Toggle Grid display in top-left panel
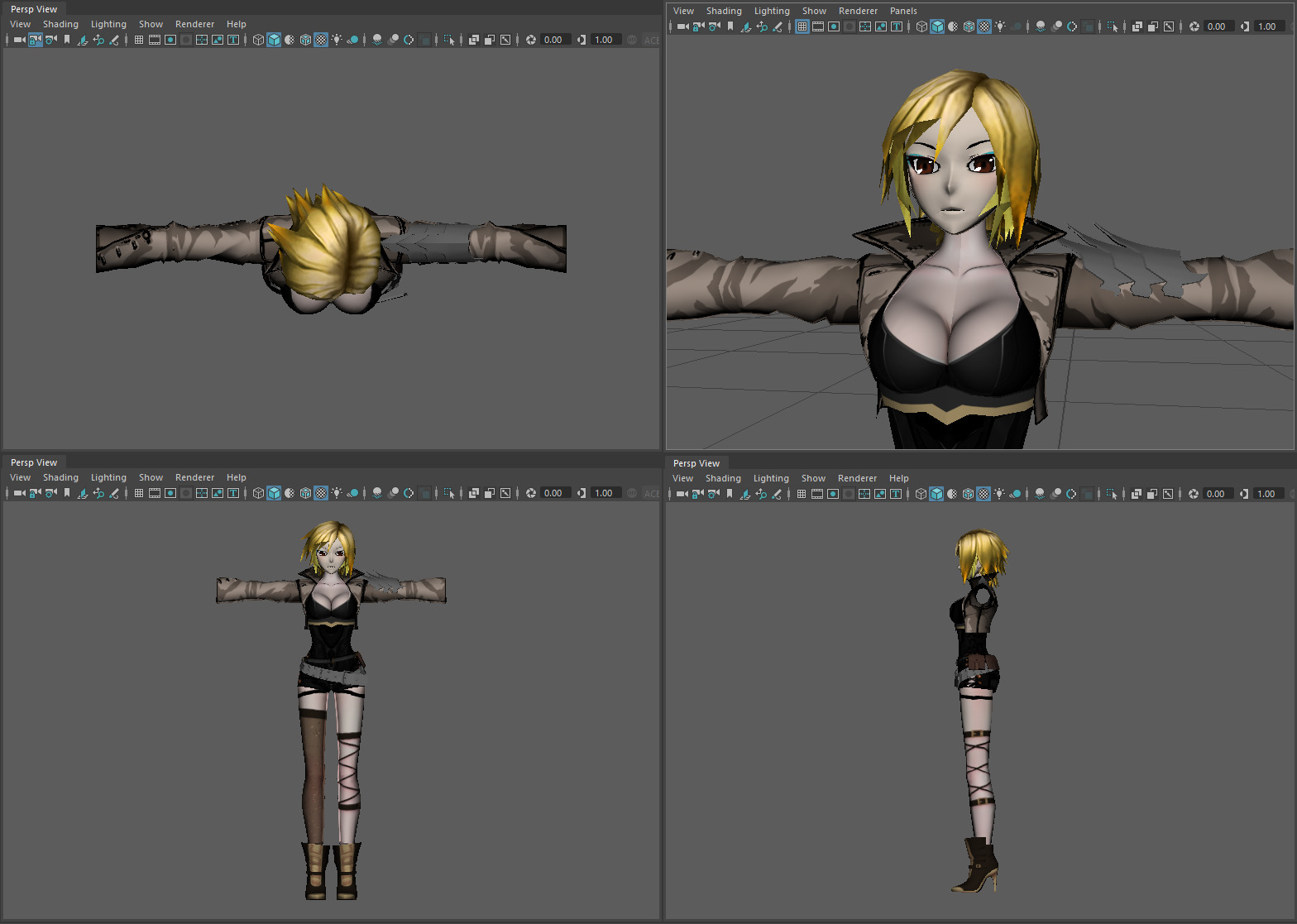The width and height of the screenshot is (1297, 924). tap(139, 40)
